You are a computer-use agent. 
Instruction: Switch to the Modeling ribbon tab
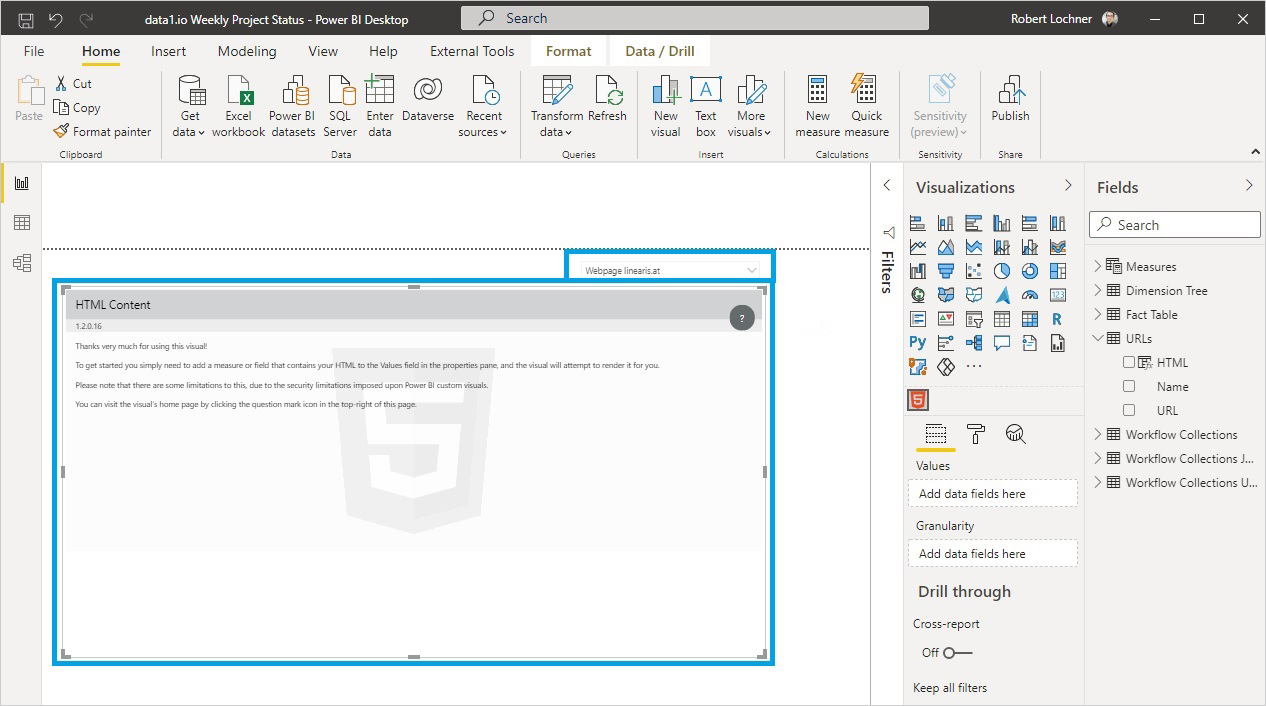[246, 51]
